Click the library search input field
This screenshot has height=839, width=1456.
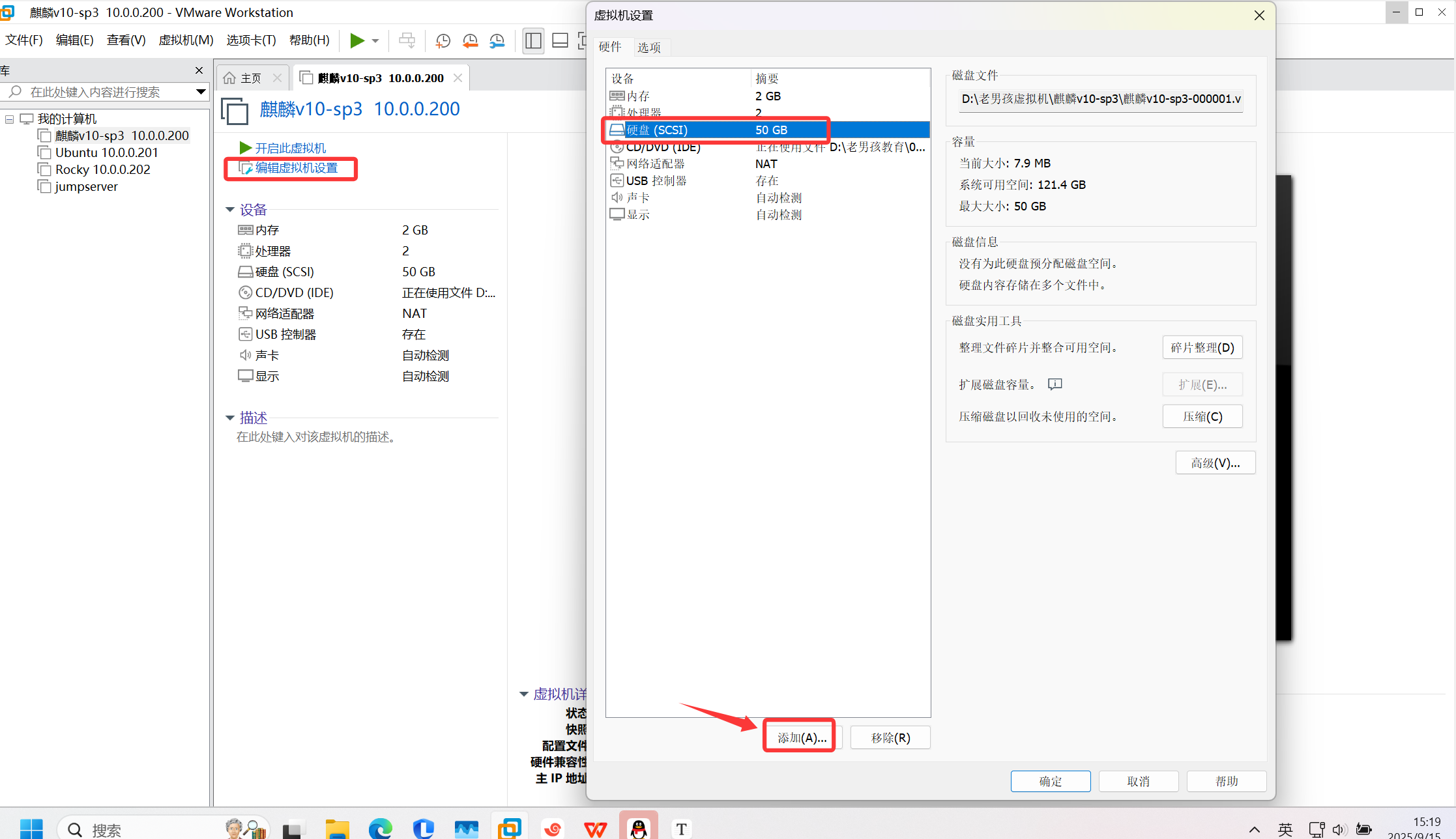(104, 92)
